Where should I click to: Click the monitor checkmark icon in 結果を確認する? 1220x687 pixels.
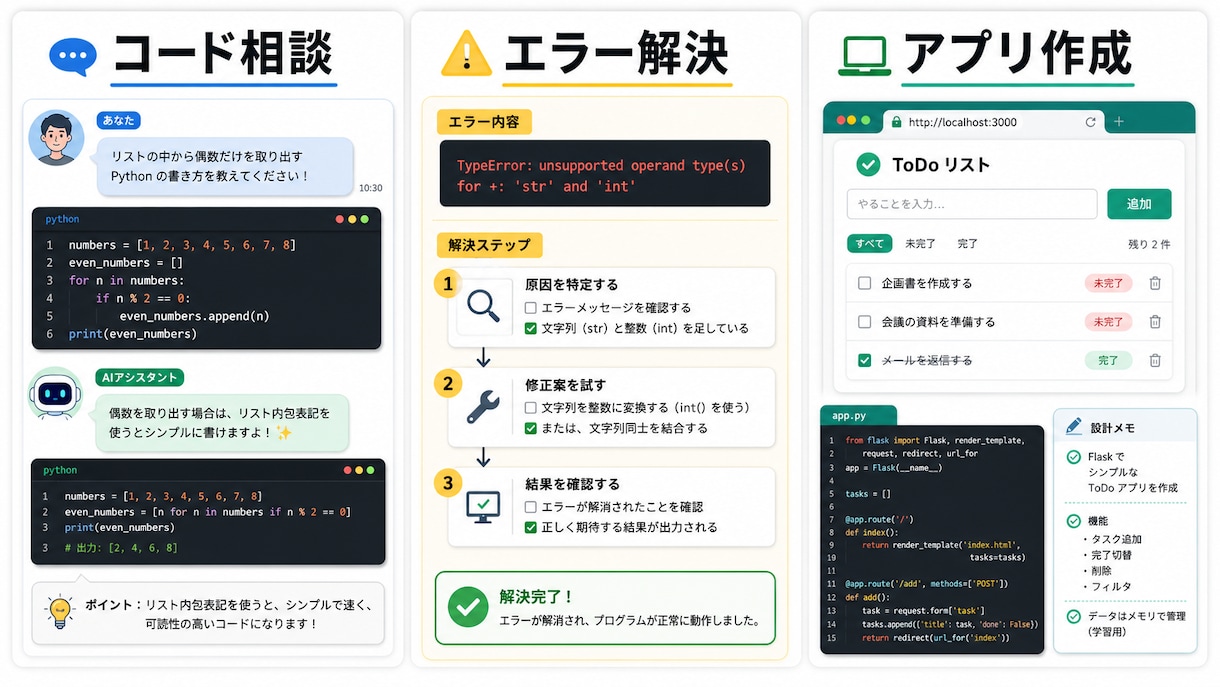[x=483, y=505]
